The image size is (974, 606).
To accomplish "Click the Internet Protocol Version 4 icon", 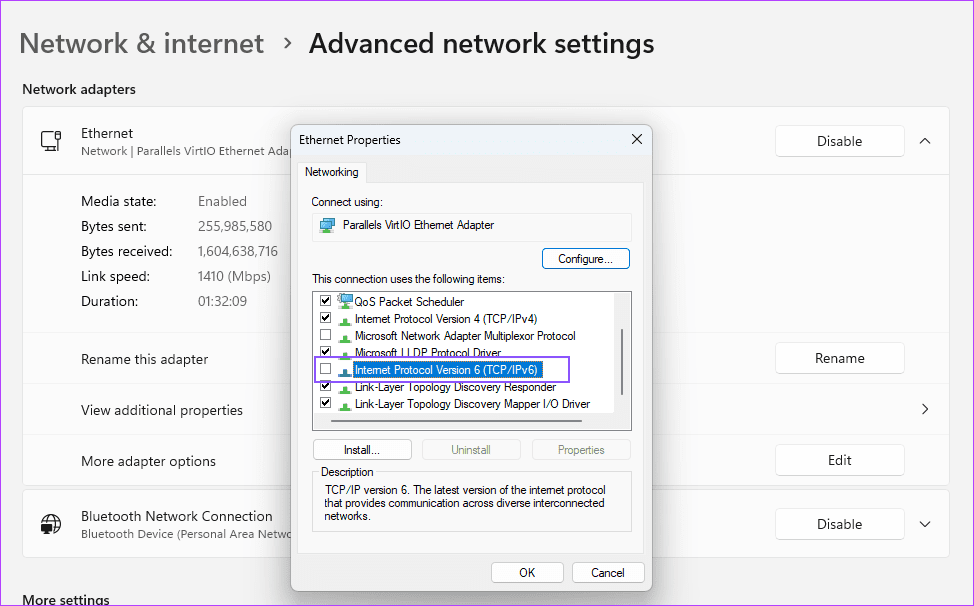I will (344, 318).
